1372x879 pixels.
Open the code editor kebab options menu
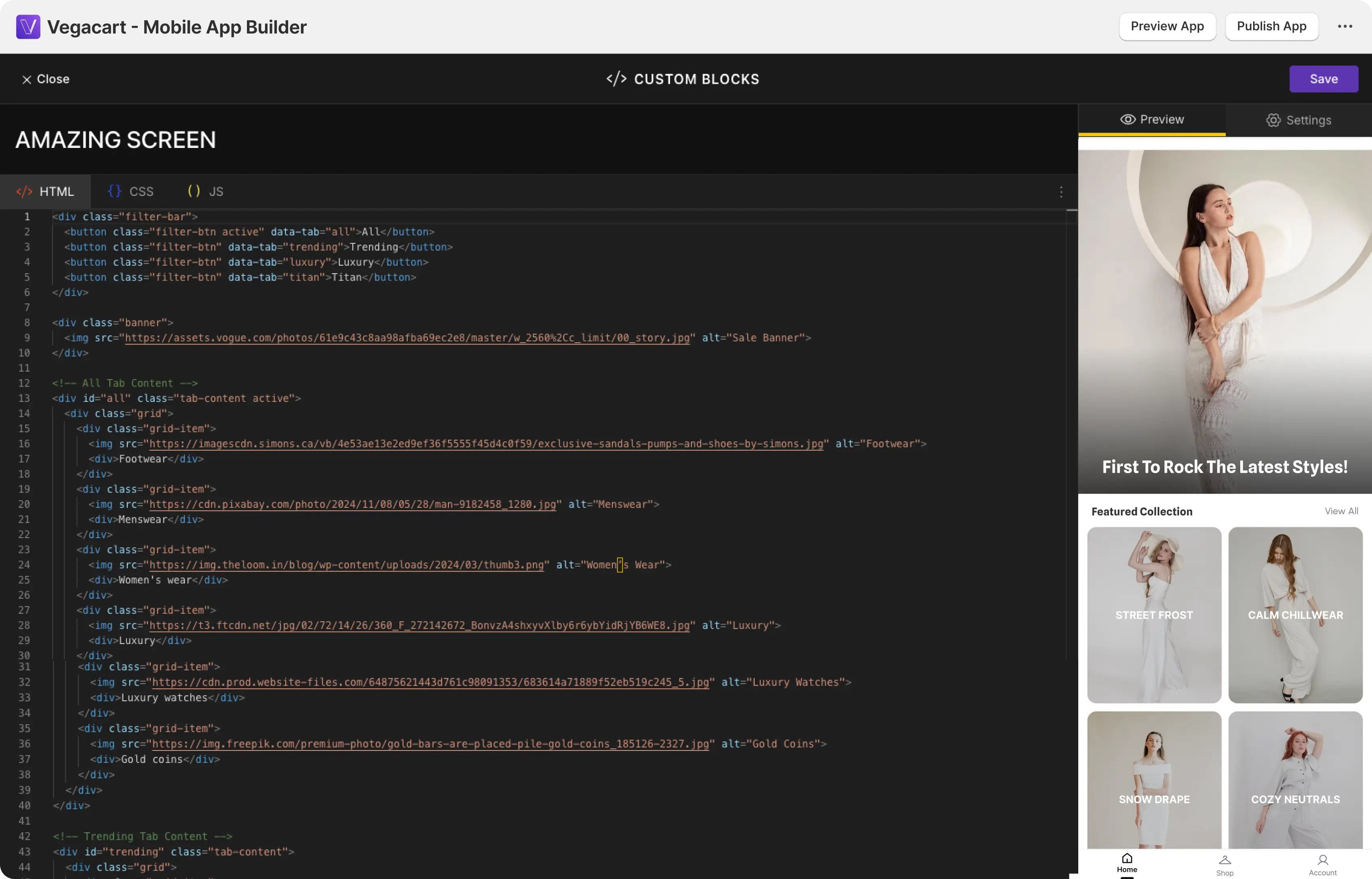click(1061, 192)
